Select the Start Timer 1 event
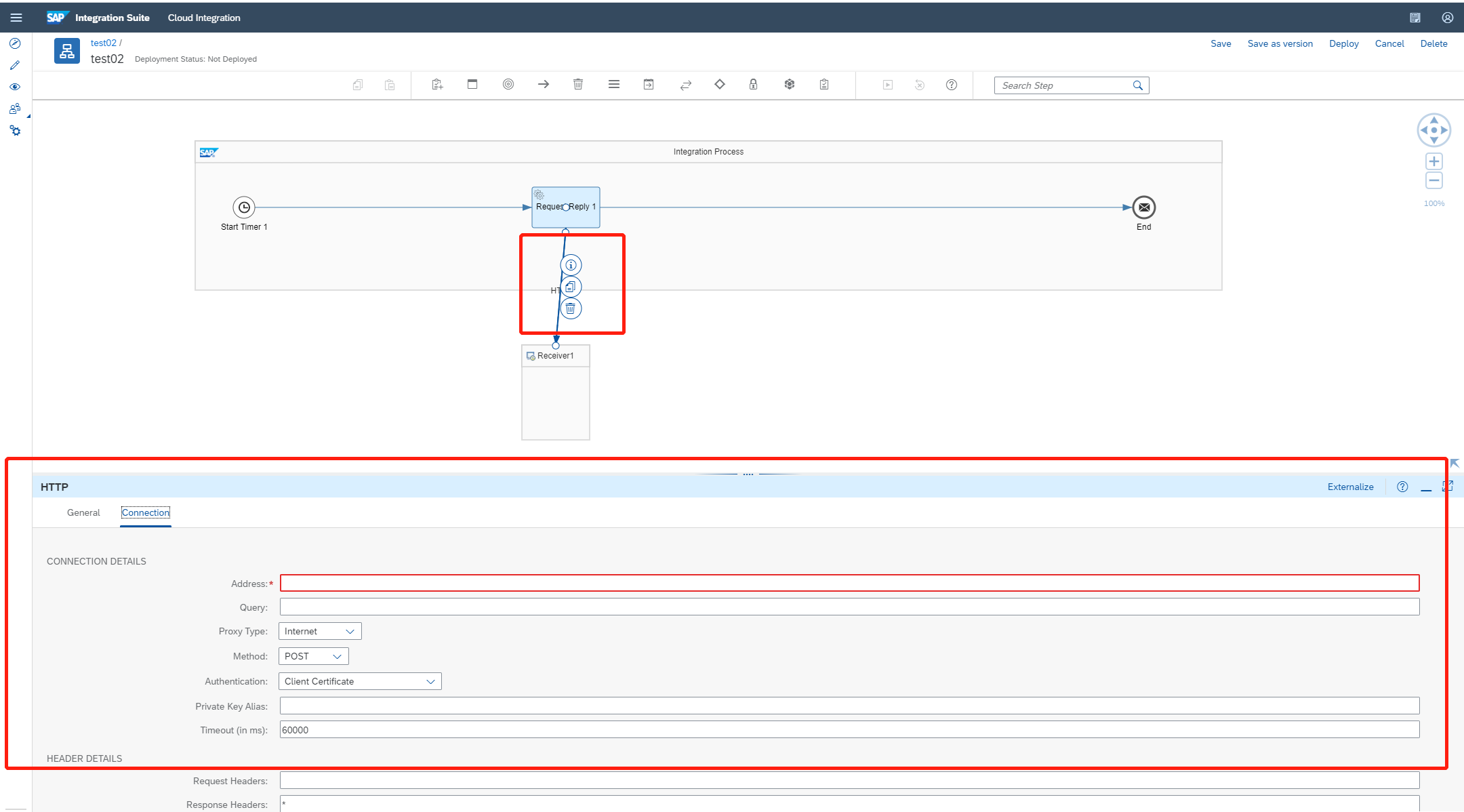The width and height of the screenshot is (1464, 812). [x=244, y=207]
